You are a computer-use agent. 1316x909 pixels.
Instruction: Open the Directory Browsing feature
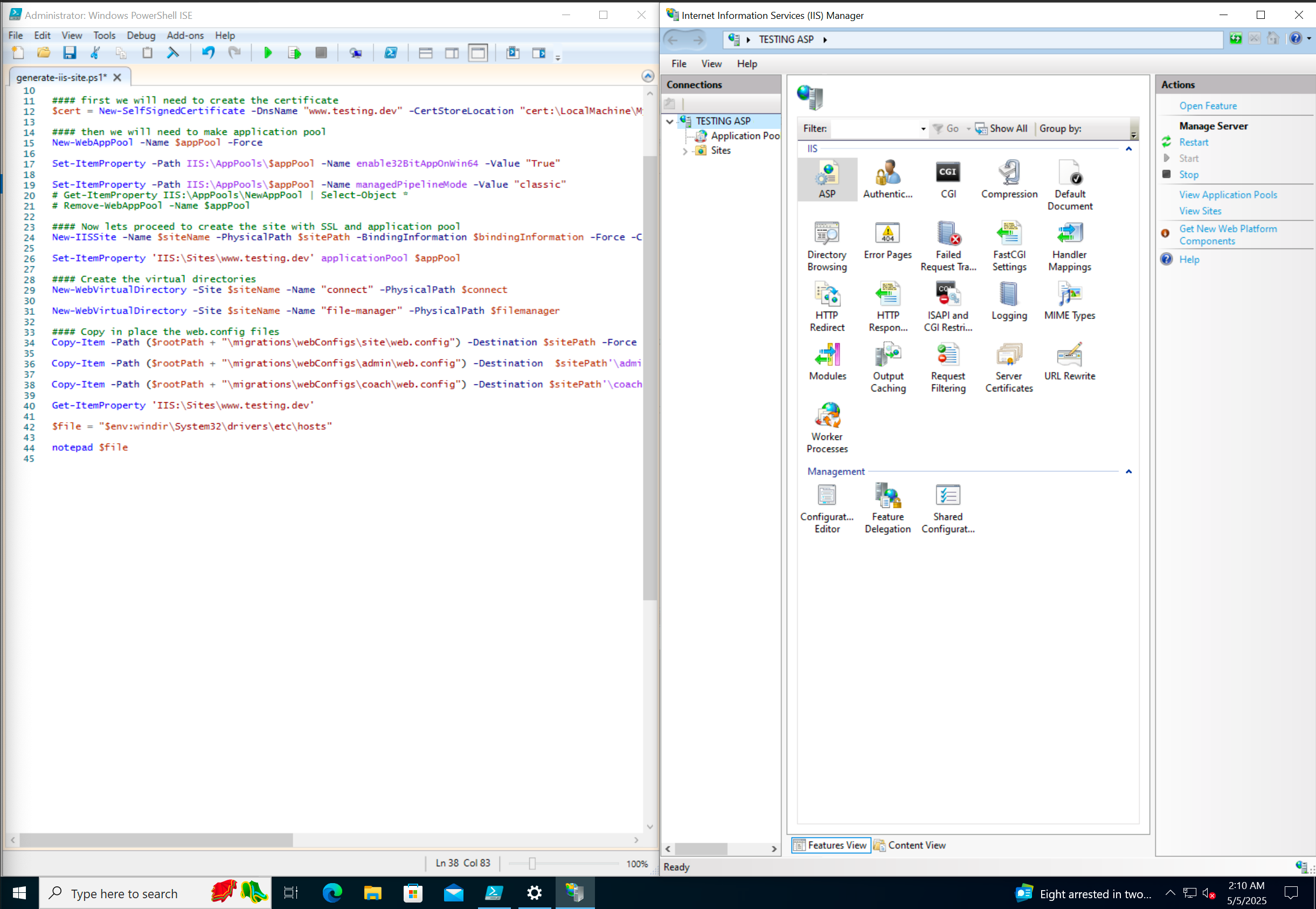(827, 246)
